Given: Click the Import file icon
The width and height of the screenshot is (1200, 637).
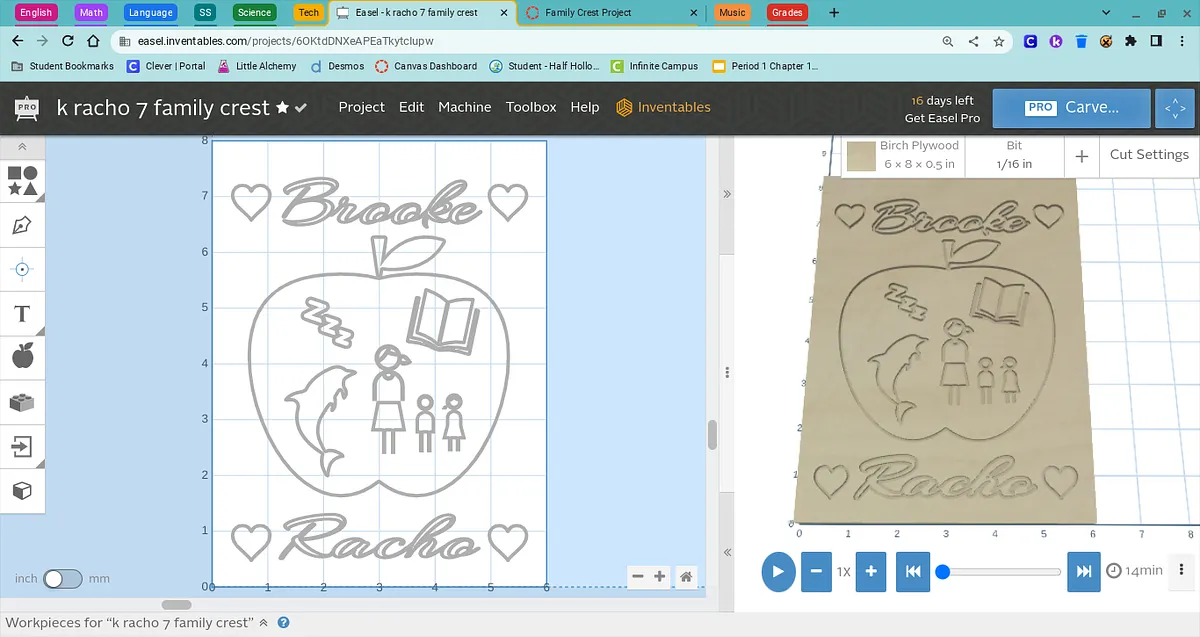Looking at the screenshot, I should pyautogui.click(x=22, y=446).
